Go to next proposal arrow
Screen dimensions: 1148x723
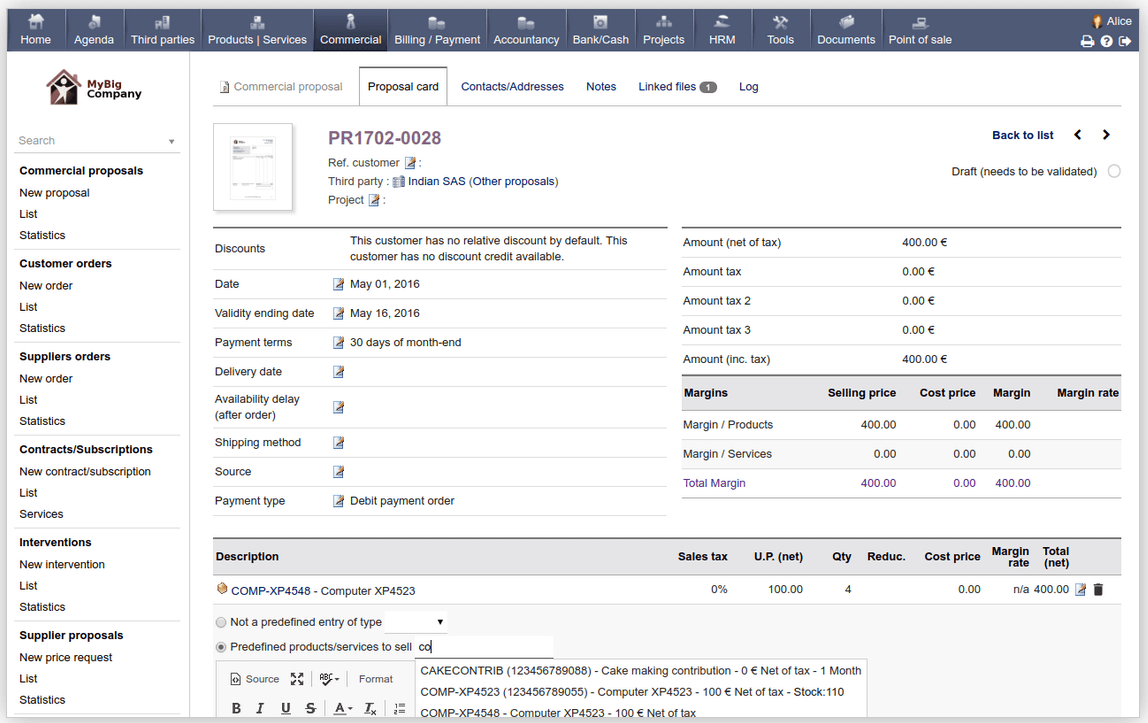(1106, 135)
